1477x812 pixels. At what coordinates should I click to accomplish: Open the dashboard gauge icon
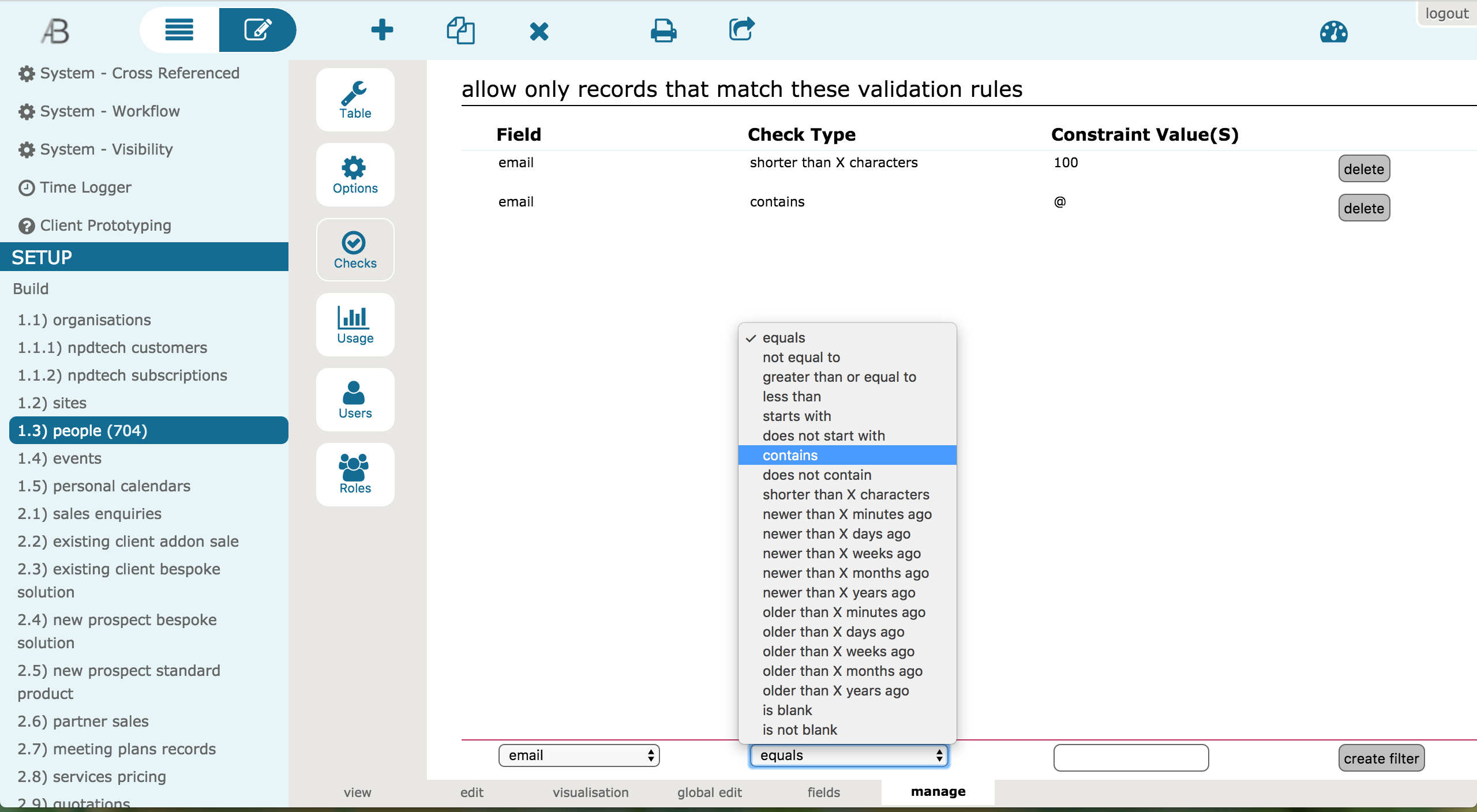coord(1333,32)
